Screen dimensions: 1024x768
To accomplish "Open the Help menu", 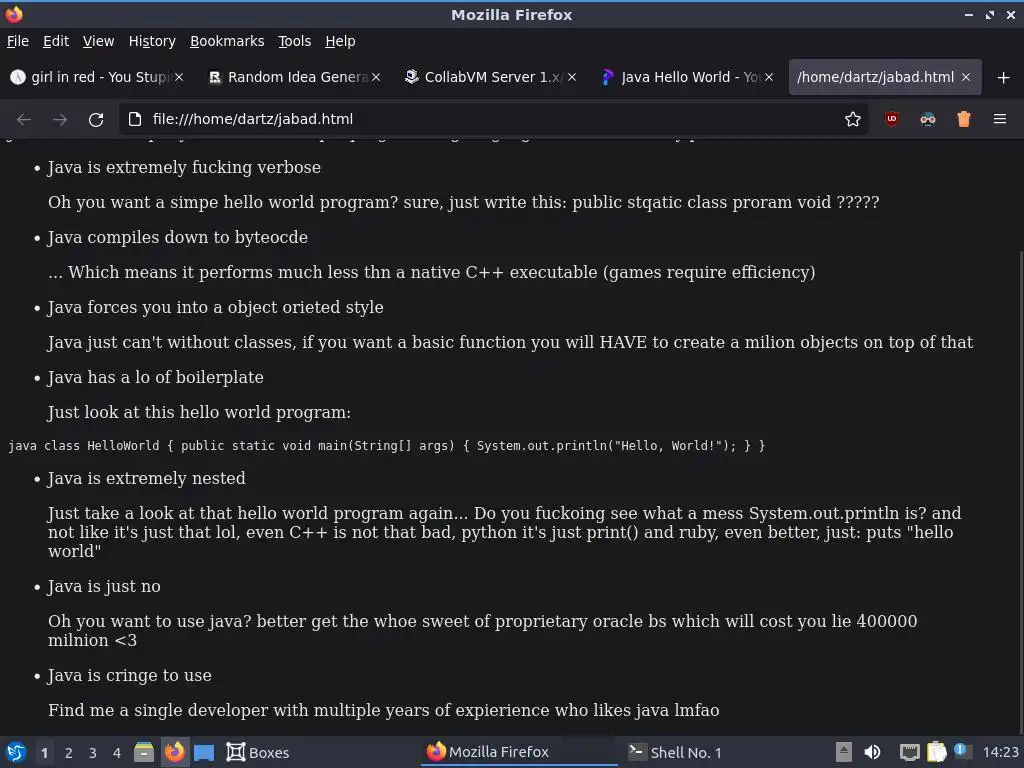I will (x=340, y=41).
